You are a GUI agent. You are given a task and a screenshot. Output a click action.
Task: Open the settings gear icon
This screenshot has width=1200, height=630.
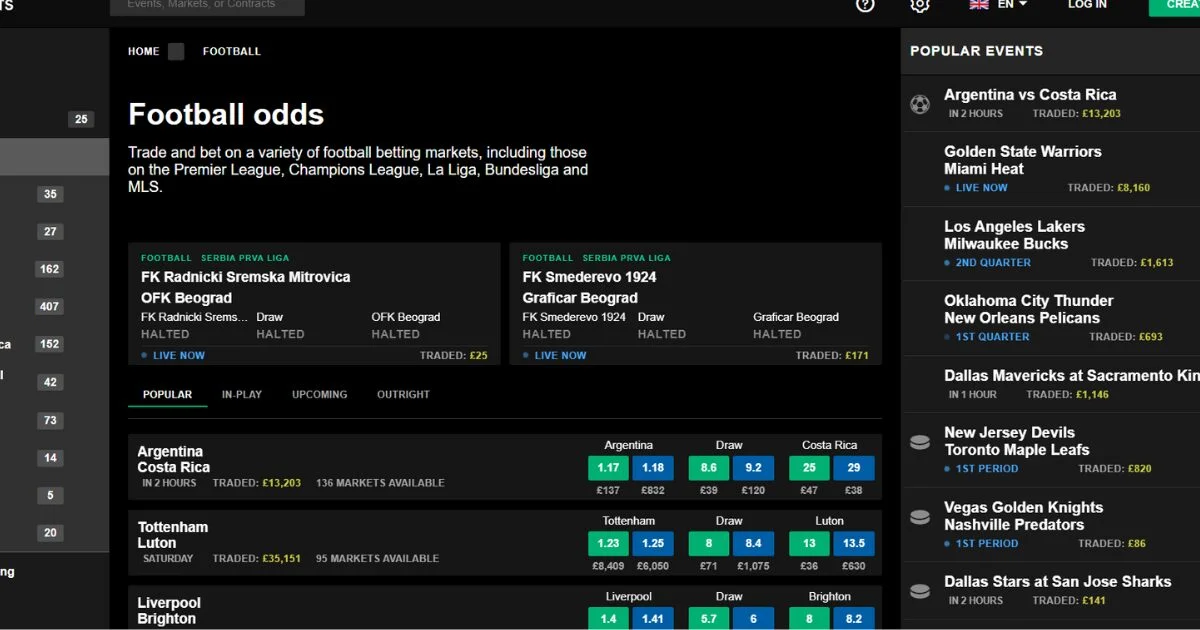(920, 5)
